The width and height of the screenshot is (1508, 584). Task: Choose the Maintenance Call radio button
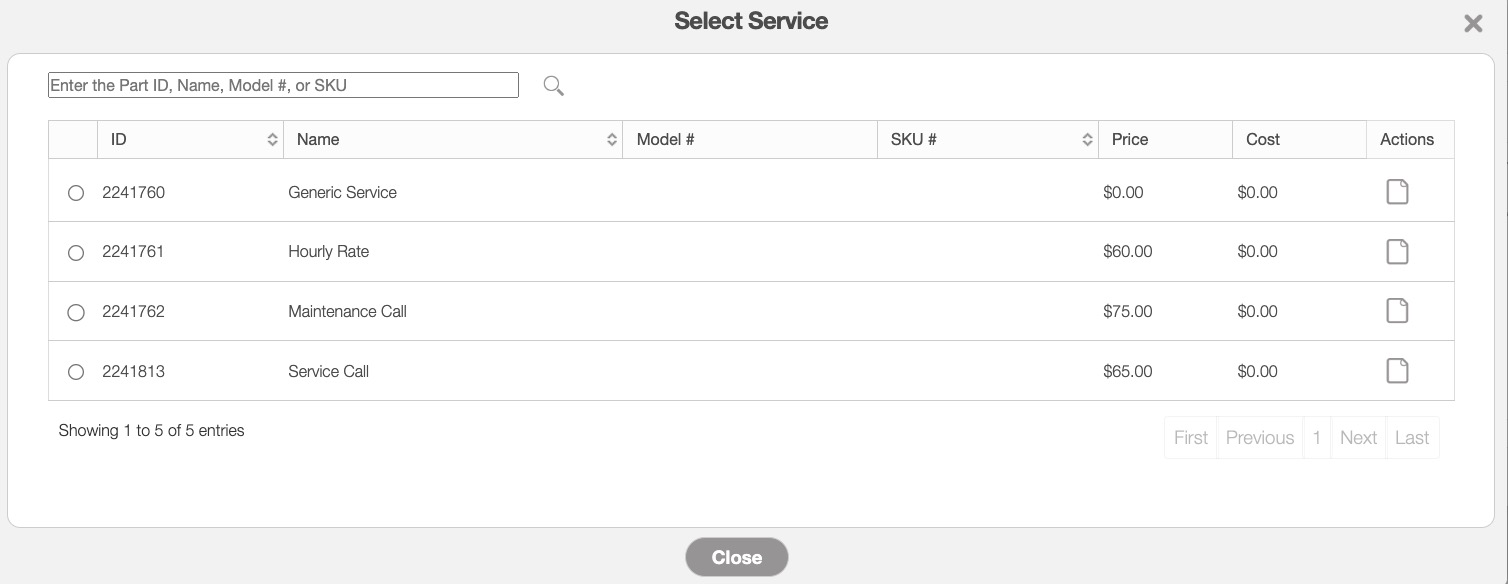(76, 313)
